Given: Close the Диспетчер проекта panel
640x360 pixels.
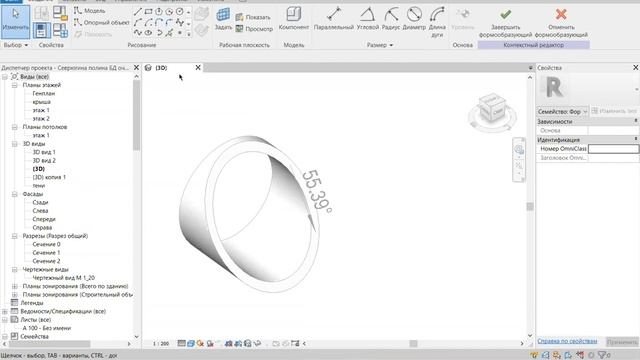Looking at the screenshot, I should click(x=136, y=68).
